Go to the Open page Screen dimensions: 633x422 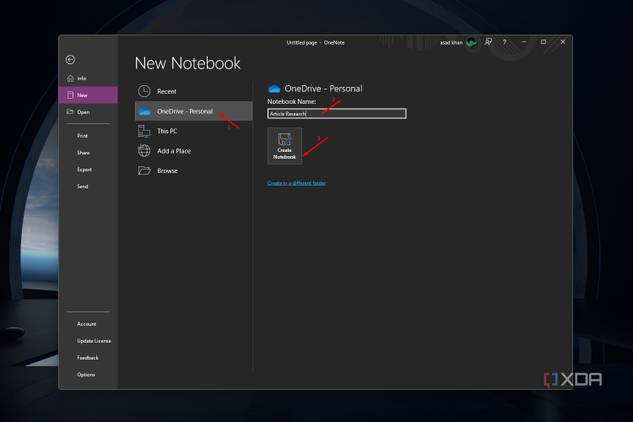click(88, 112)
